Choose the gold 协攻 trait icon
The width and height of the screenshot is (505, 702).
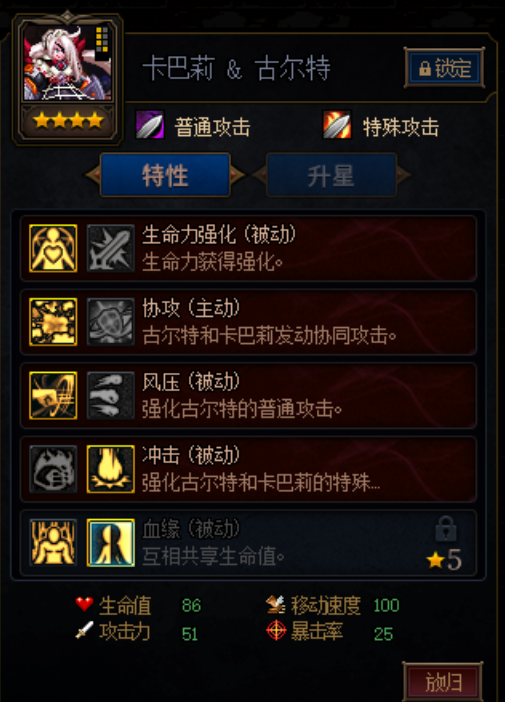[x=53, y=322]
